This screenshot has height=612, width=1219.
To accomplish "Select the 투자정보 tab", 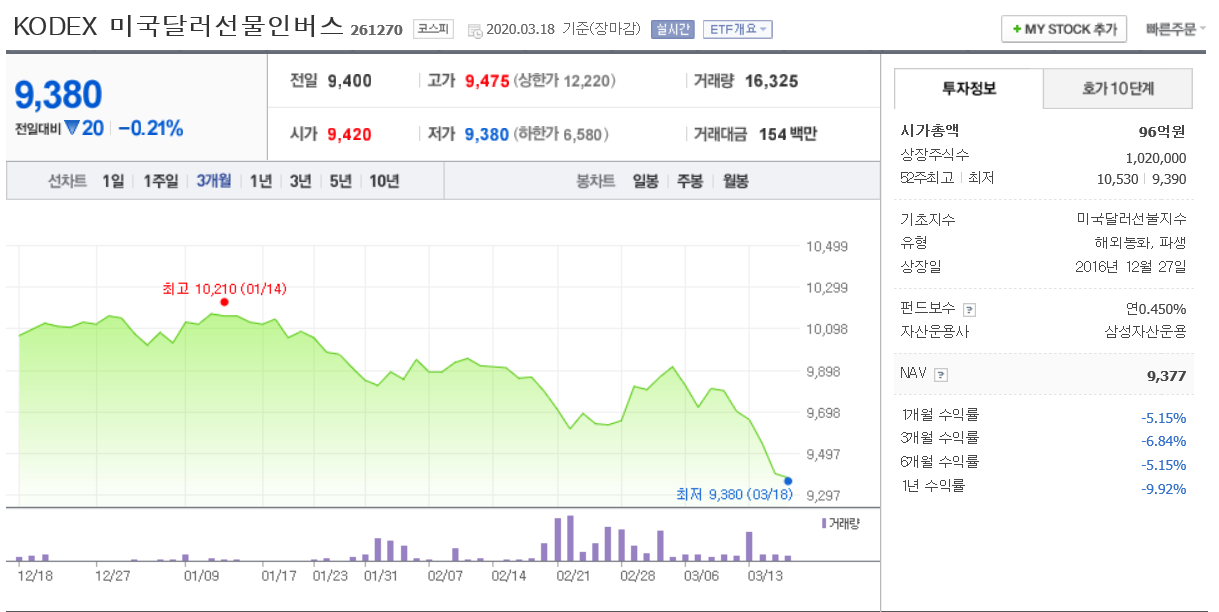I will (x=968, y=89).
